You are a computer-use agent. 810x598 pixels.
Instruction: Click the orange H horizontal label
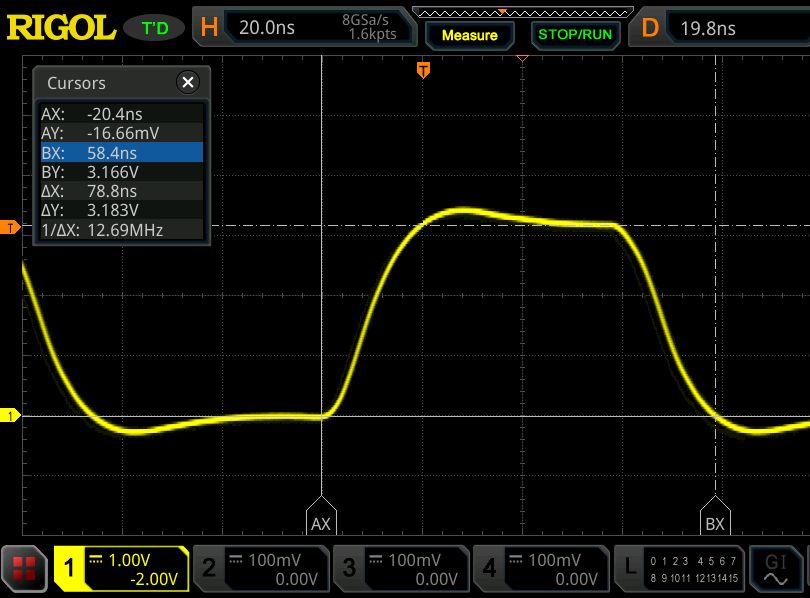(x=209, y=27)
